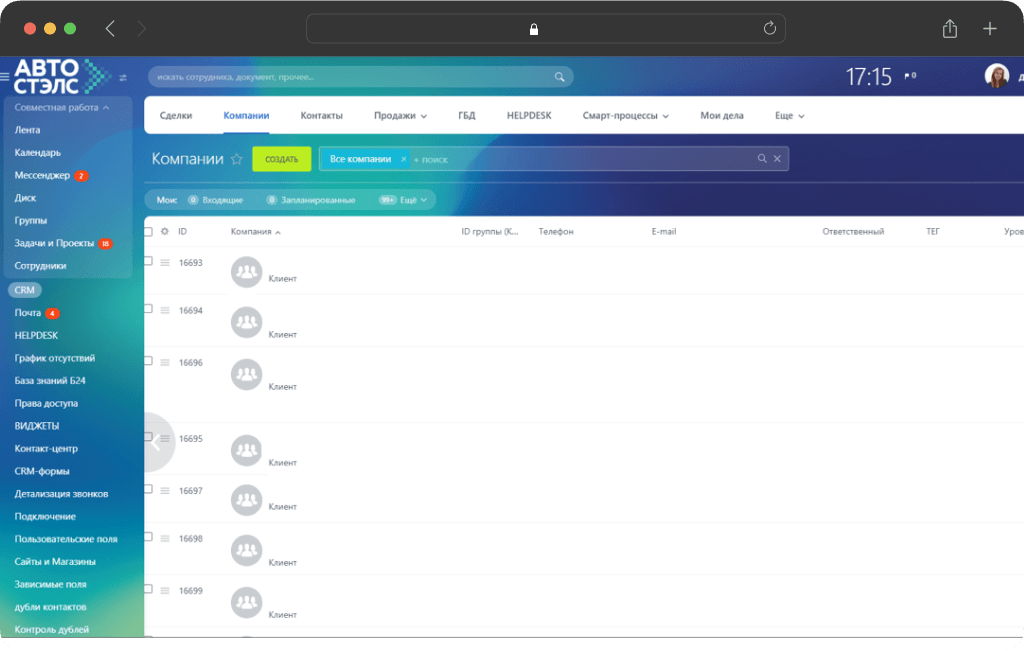Toggle select-all checkbox in table header
Screen dimensions: 1024x651
tap(148, 231)
